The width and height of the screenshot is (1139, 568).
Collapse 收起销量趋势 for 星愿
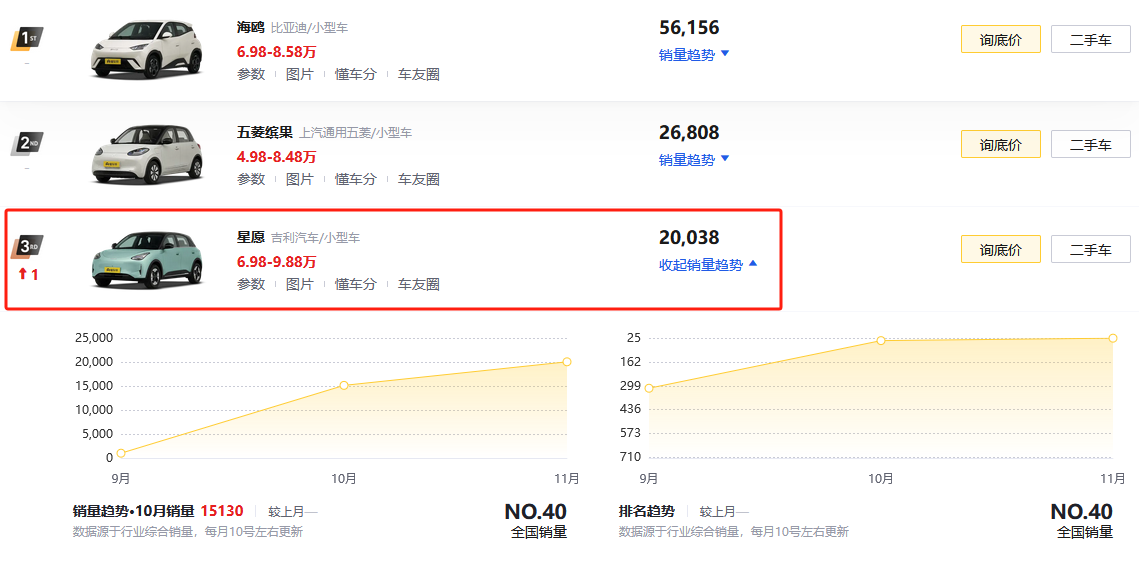click(708, 265)
